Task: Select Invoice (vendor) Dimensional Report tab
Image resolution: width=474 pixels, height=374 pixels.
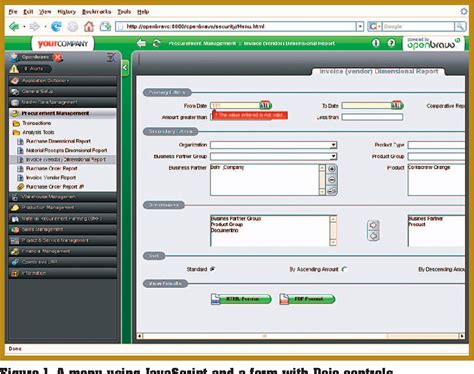Action: tap(379, 71)
